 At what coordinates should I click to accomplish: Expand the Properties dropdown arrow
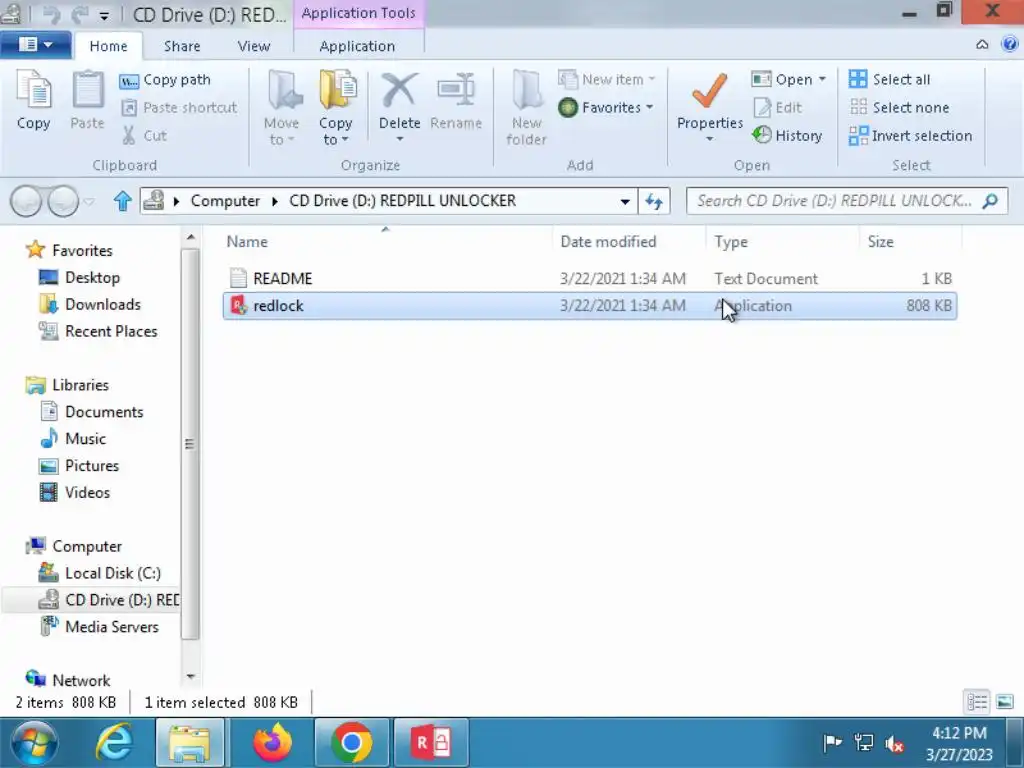click(709, 139)
